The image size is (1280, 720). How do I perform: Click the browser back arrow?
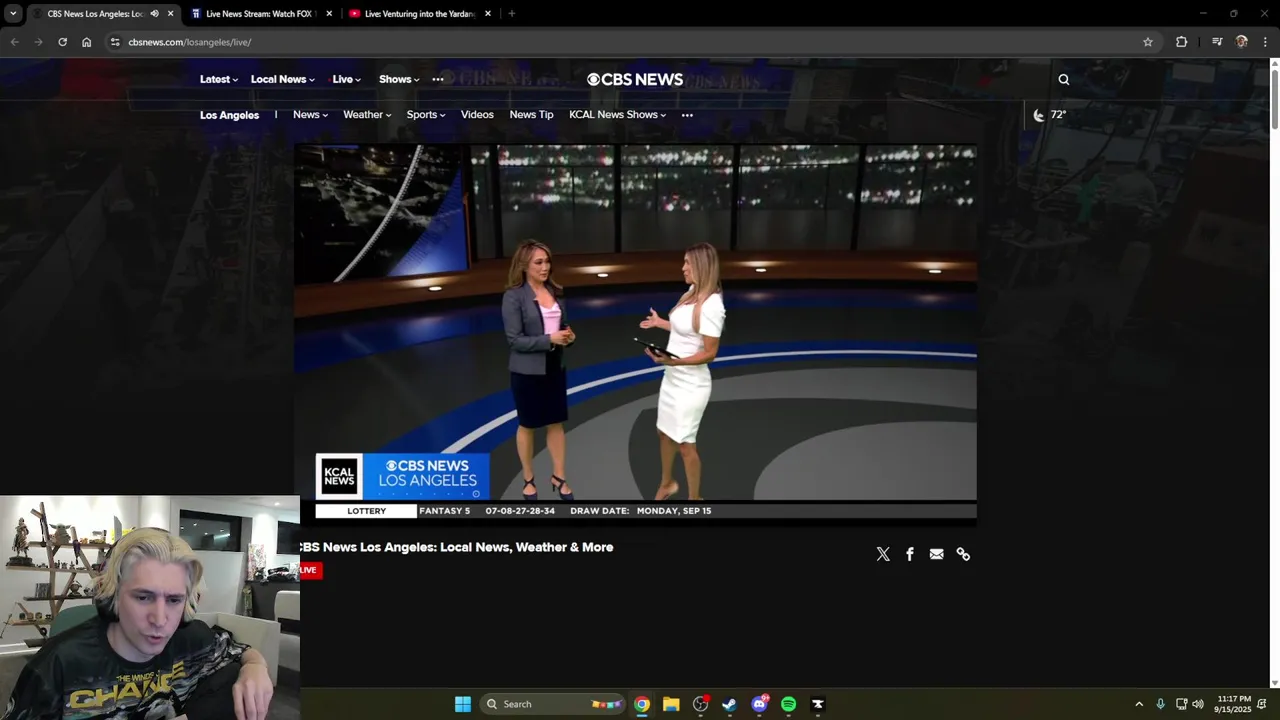point(14,42)
